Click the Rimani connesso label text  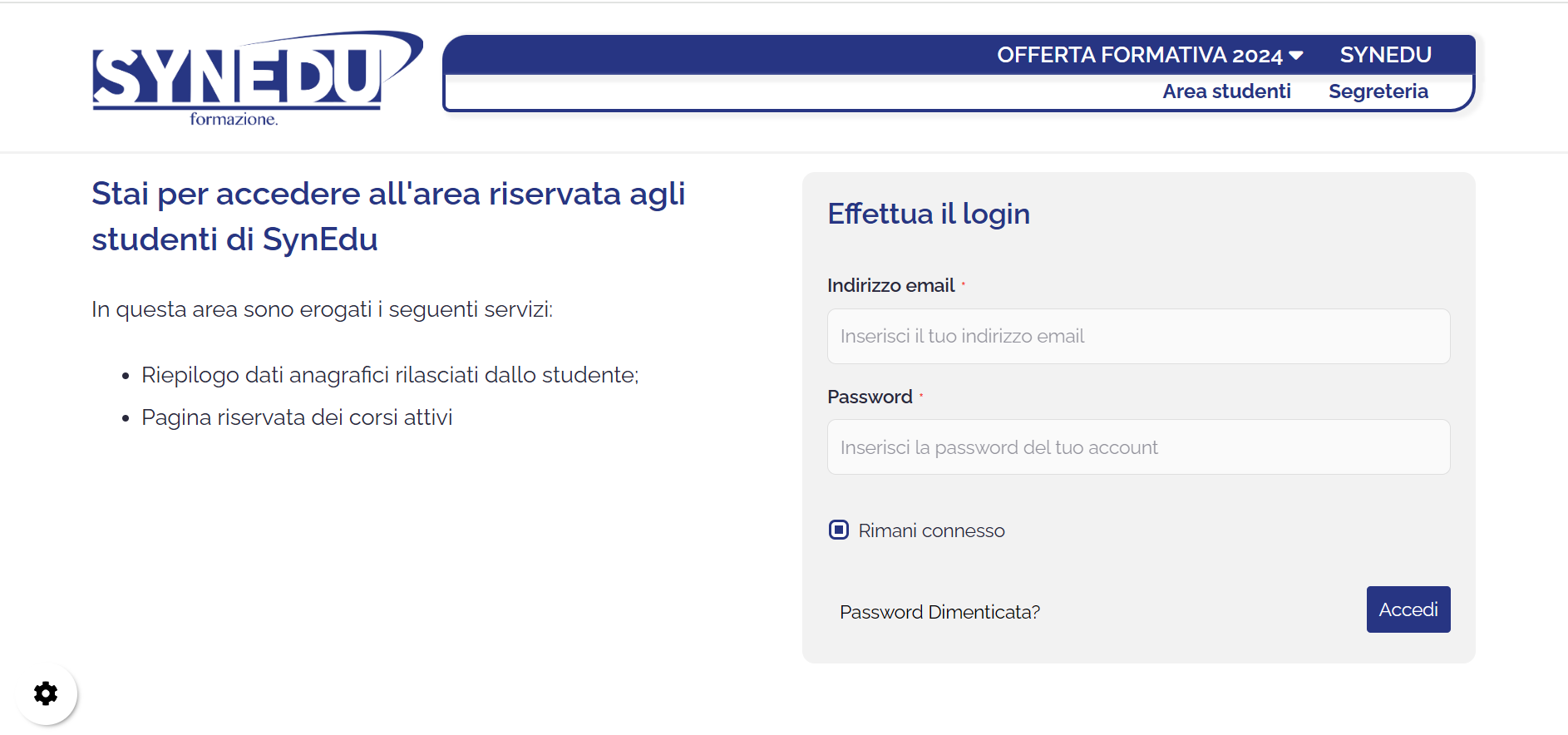coord(931,530)
